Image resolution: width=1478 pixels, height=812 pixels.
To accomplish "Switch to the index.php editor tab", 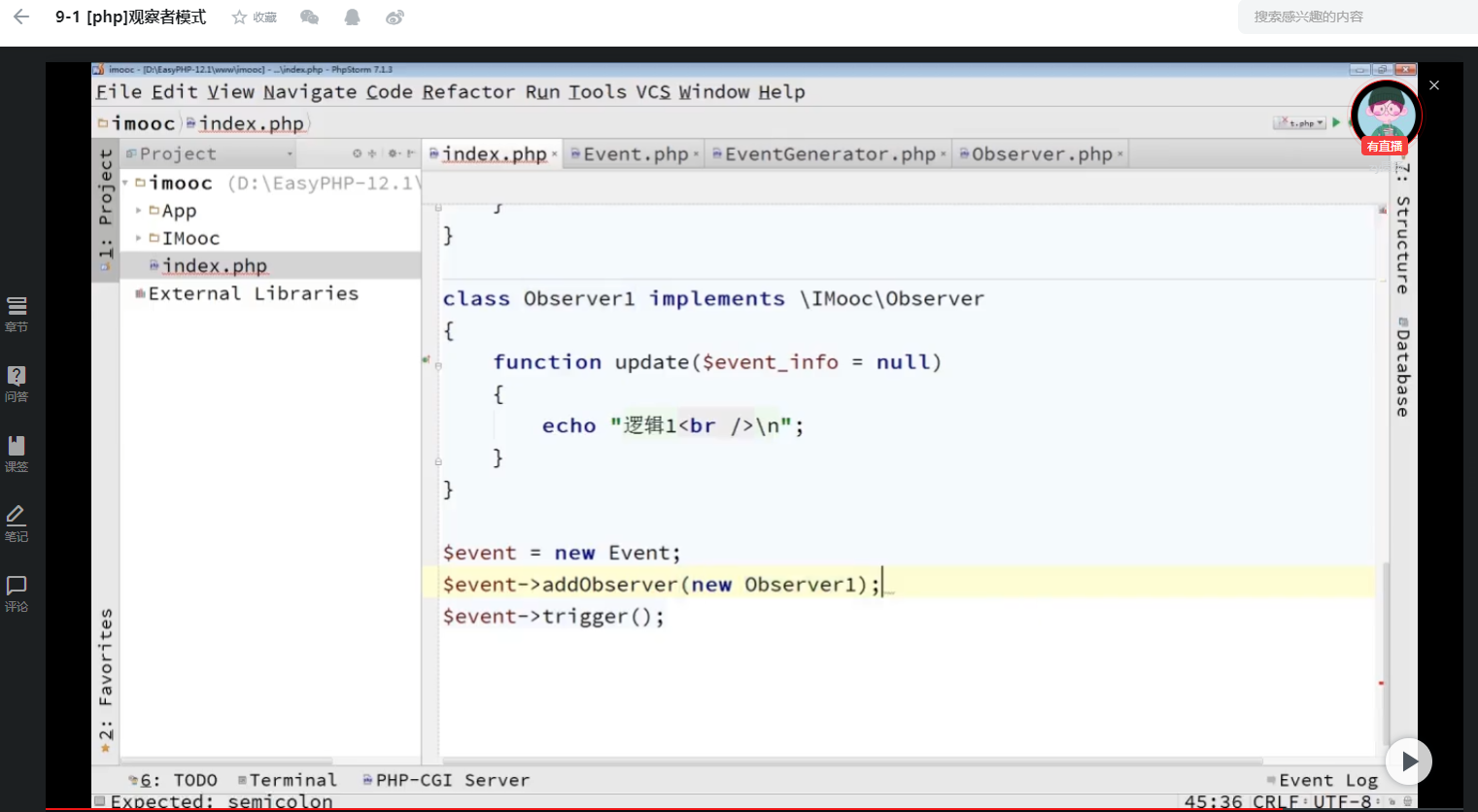I will [493, 154].
